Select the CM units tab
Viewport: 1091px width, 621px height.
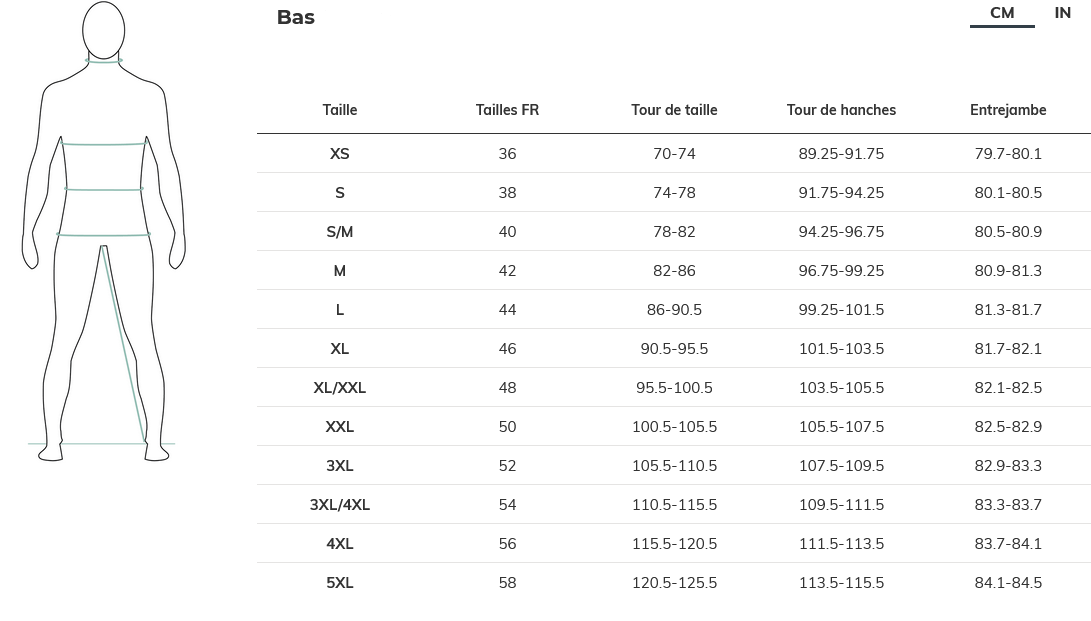[x=1002, y=13]
